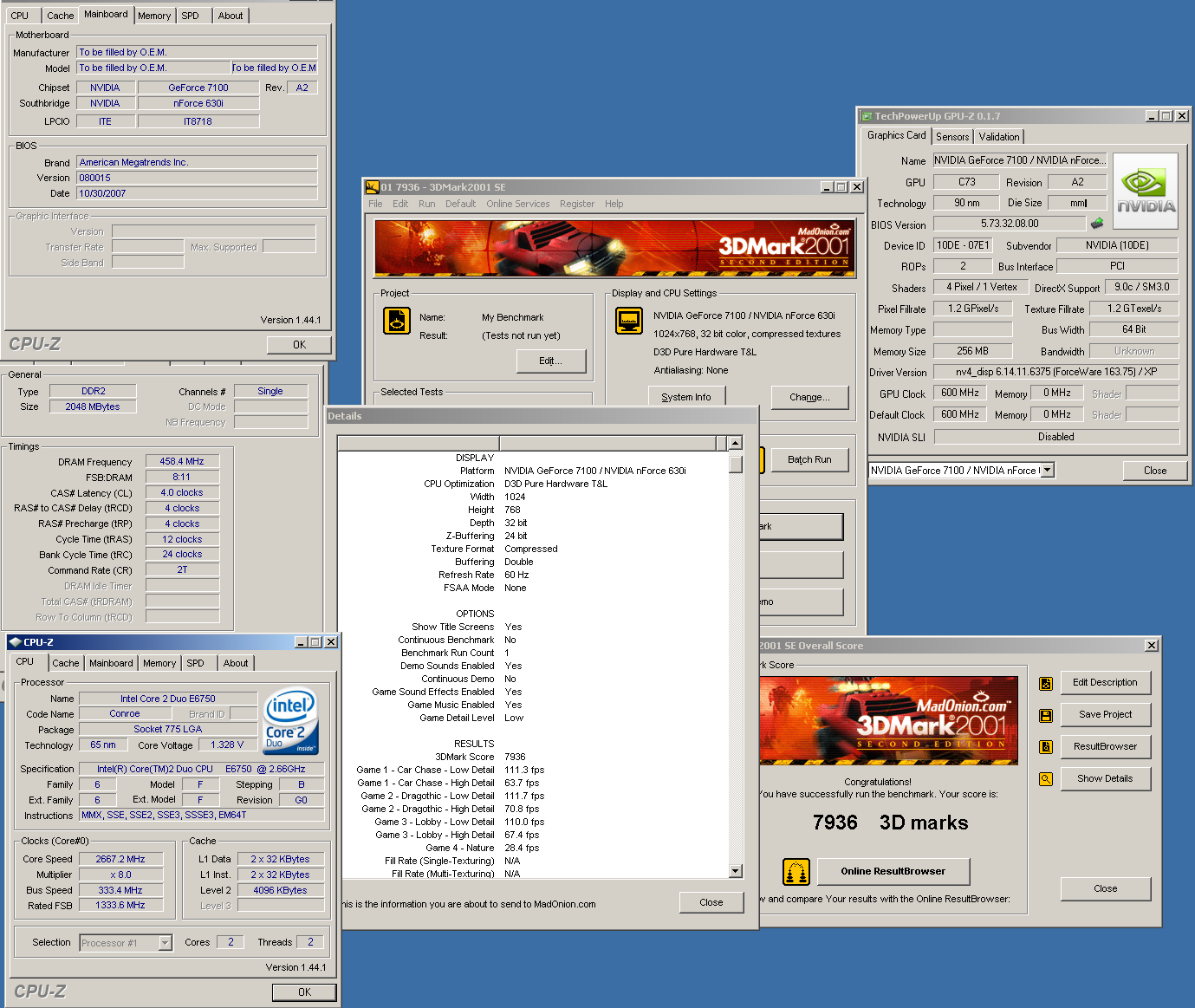The width and height of the screenshot is (1195, 1008).
Task: Click the 3DMark project icon beside Name
Action: 397,321
